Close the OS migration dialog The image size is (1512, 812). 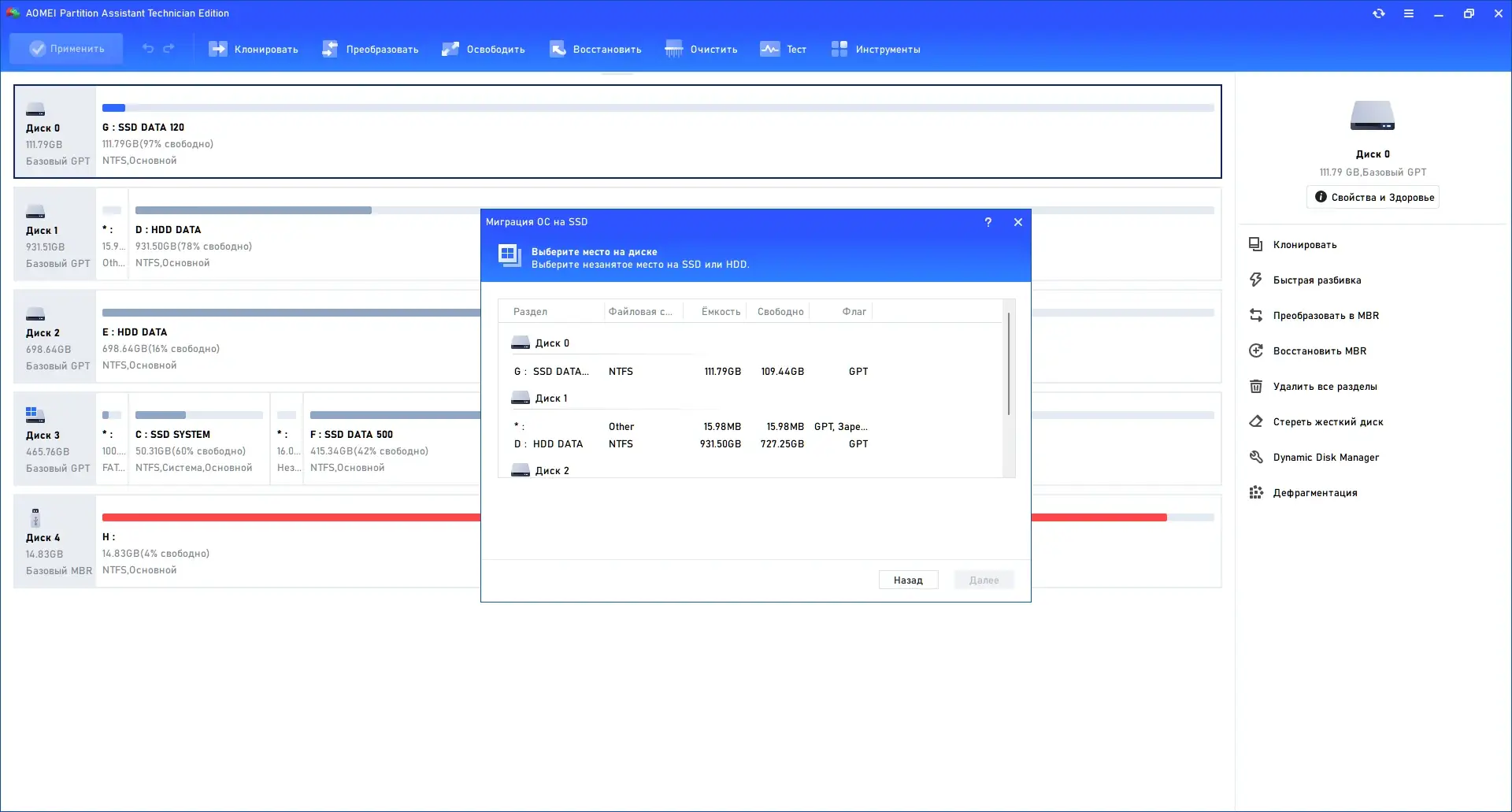pyautogui.click(x=1018, y=222)
